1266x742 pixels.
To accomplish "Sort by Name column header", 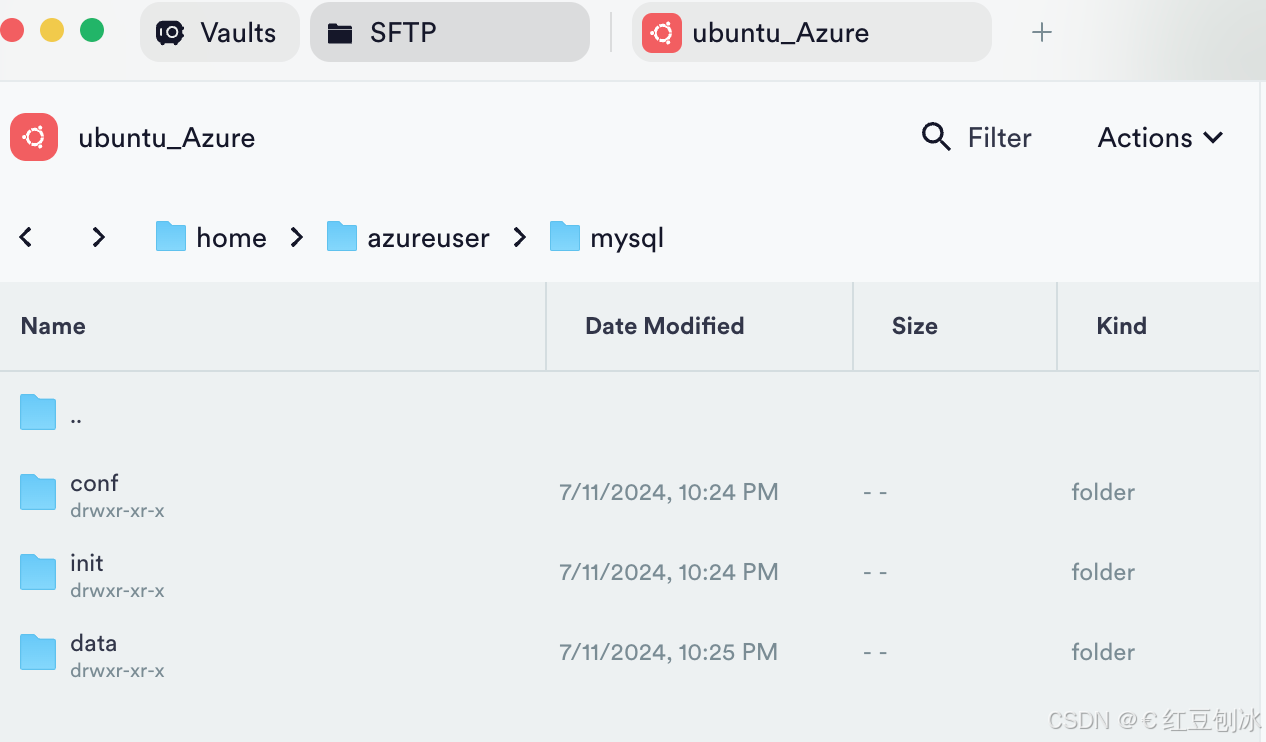I will coord(53,326).
